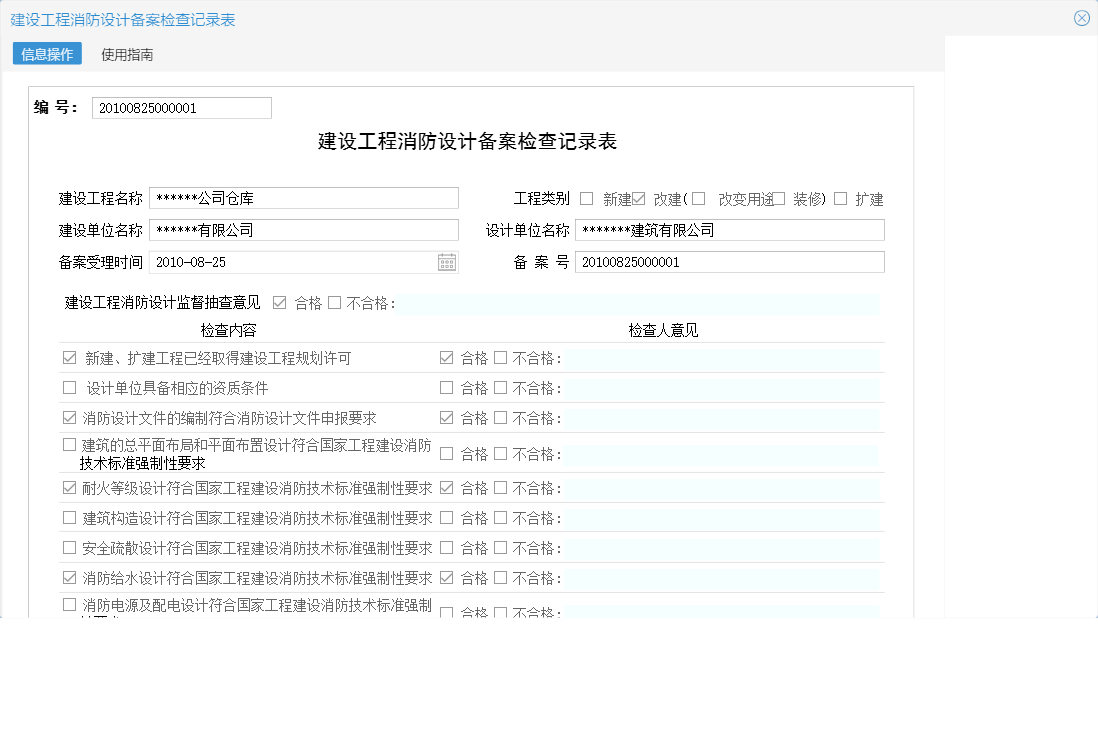Uncheck the 改建 project type checkbox
1098x729 pixels.
640,198
